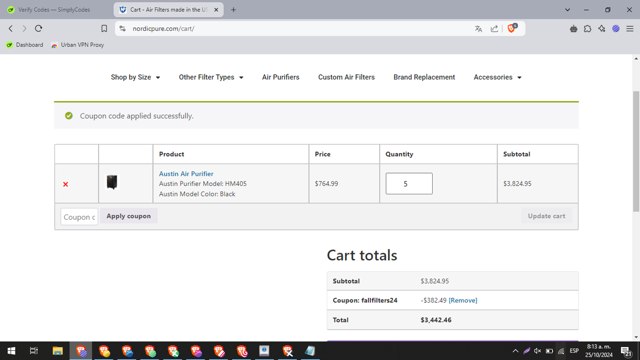Open Brand Replacement menu item
Screen dimensions: 640x360
point(424,77)
